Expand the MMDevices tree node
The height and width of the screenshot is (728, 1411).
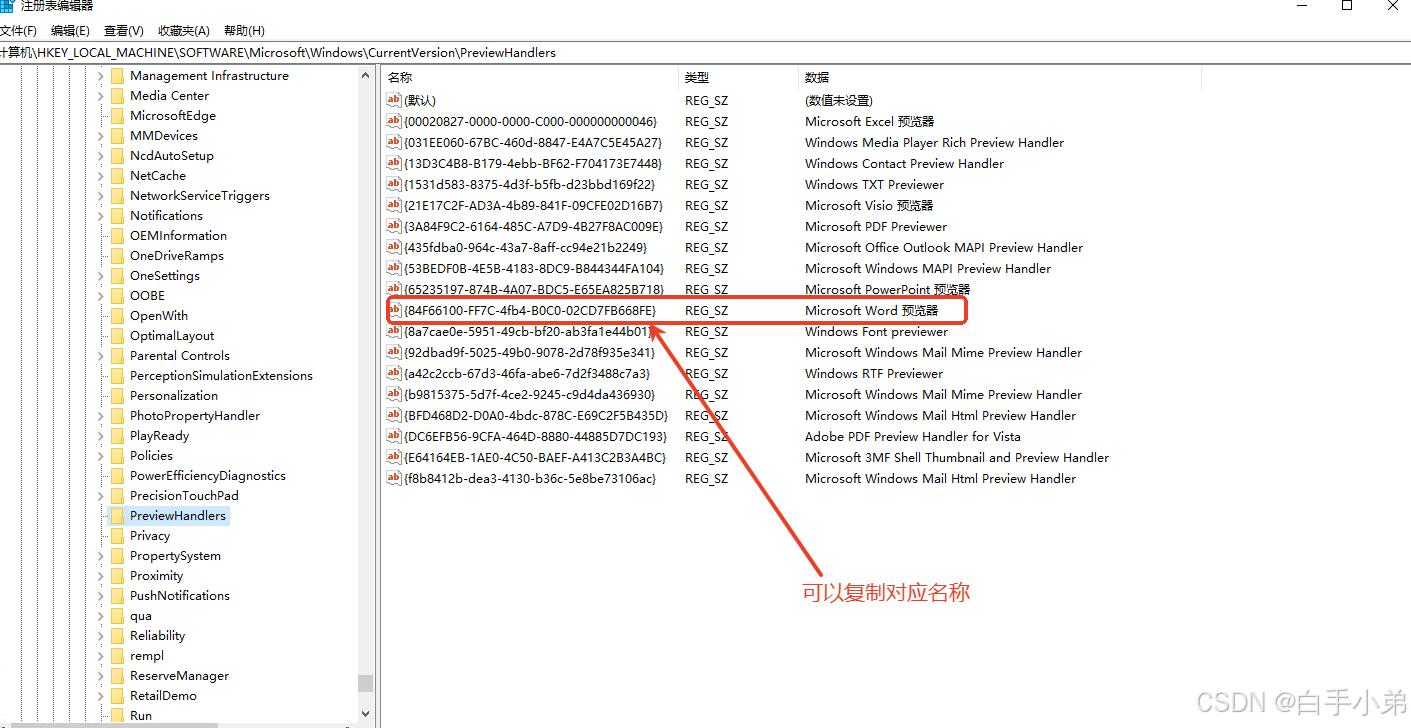(x=101, y=136)
